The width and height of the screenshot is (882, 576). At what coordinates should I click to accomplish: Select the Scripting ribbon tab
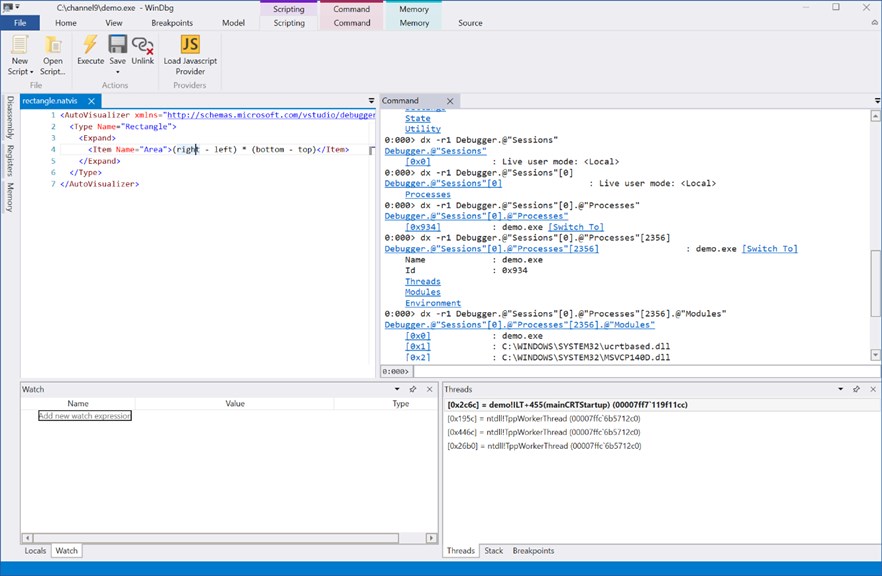point(289,23)
